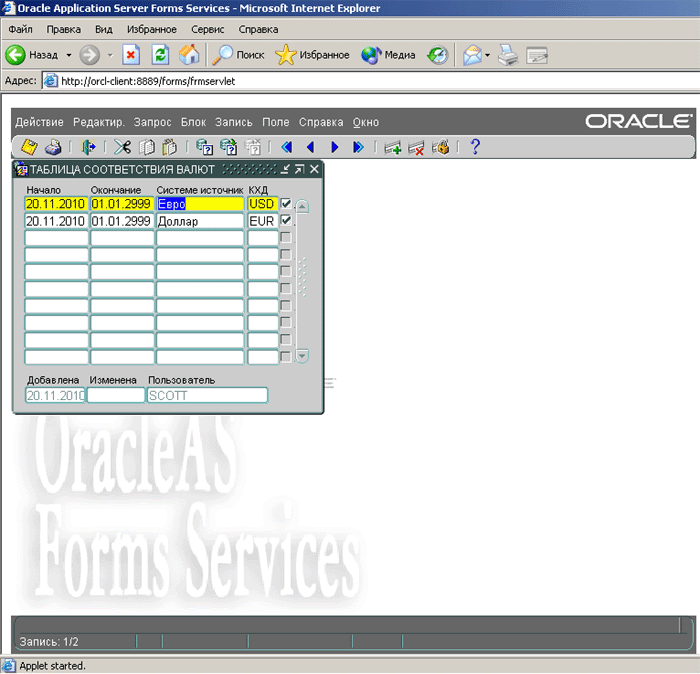700x674 pixels.
Task: Open the IE Вид menu
Action: pyautogui.click(x=104, y=29)
